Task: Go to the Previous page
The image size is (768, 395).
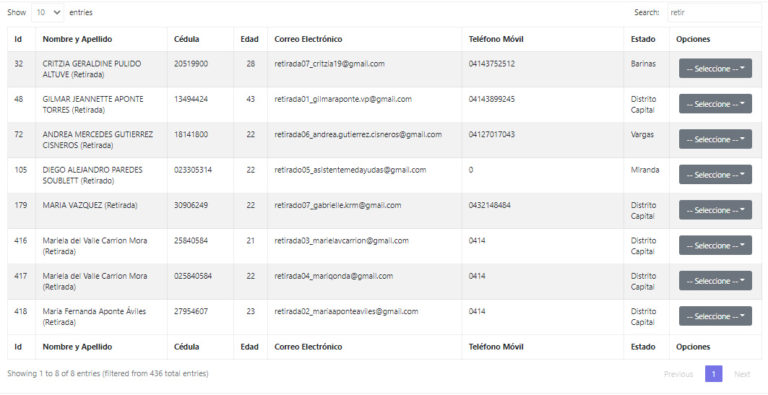Action: tap(678, 374)
